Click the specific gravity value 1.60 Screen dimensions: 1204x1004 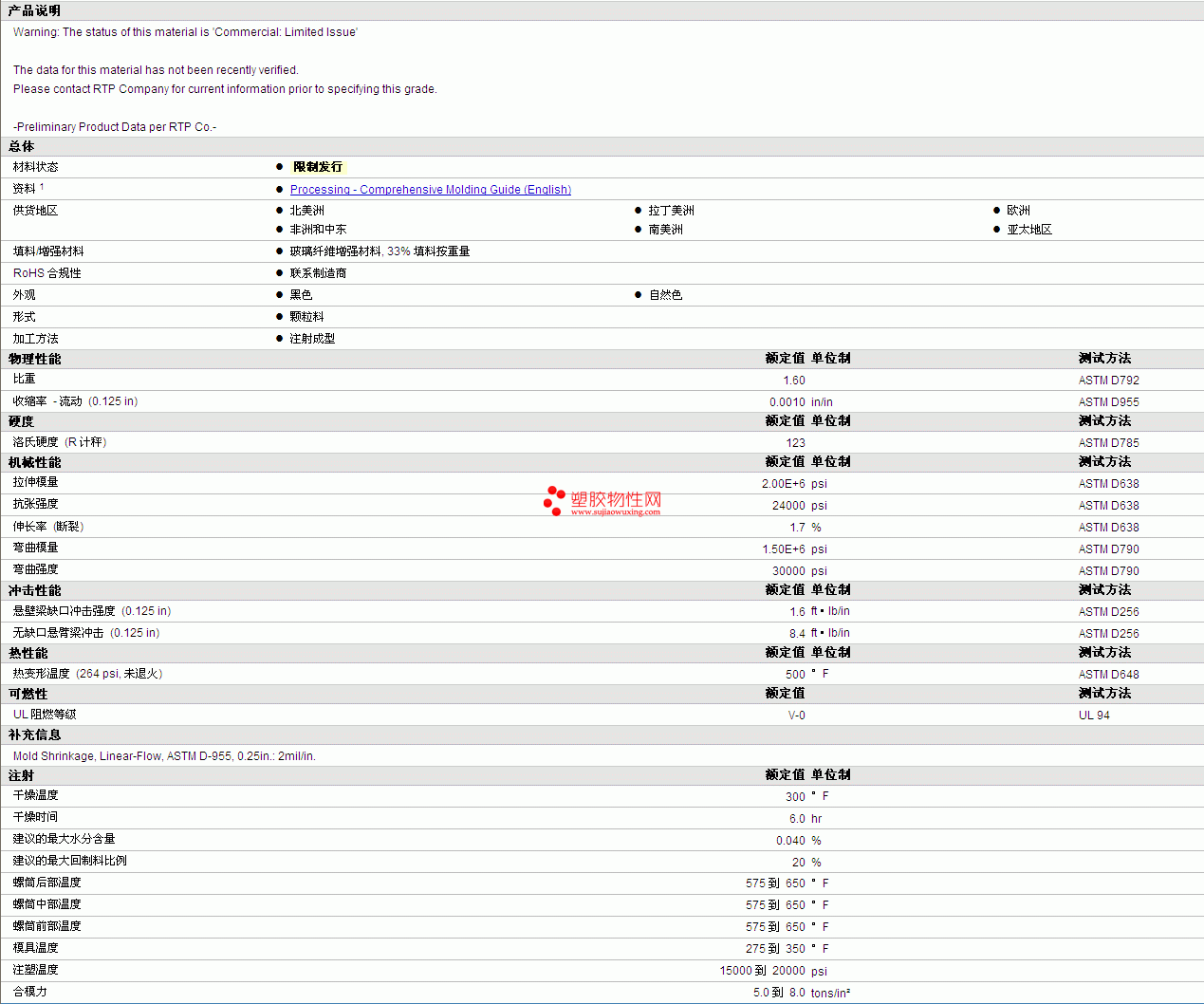[794, 381]
